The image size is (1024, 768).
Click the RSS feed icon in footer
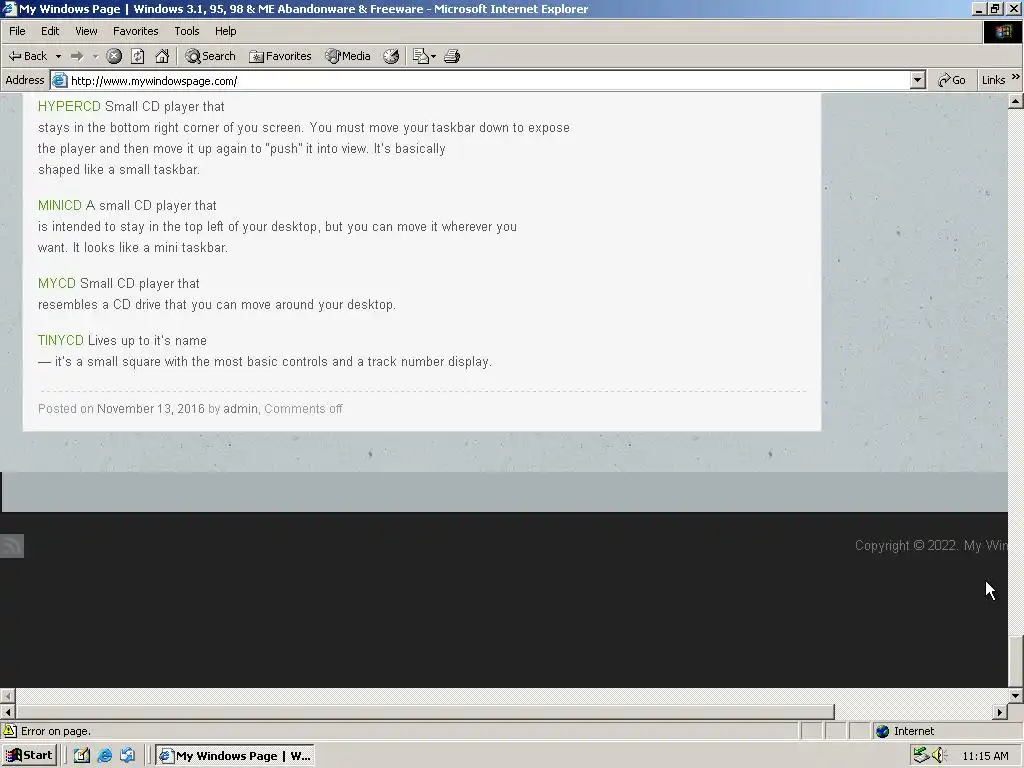12,546
